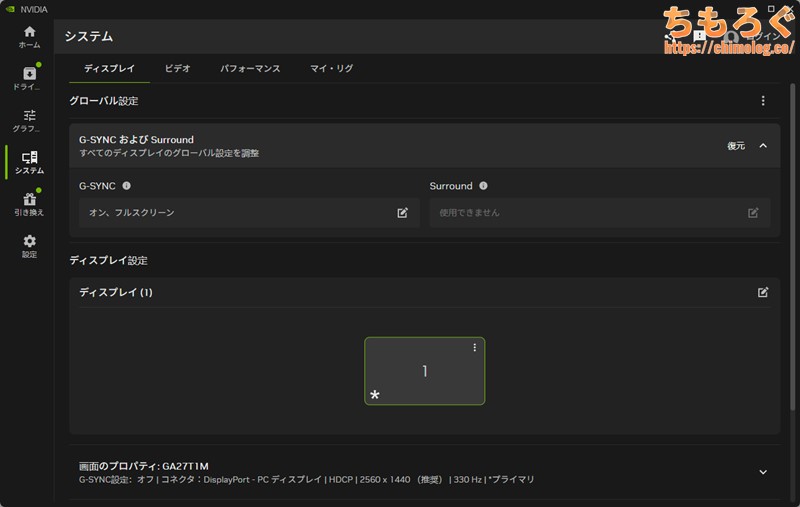Select the システム sidebar icon

tap(29, 162)
